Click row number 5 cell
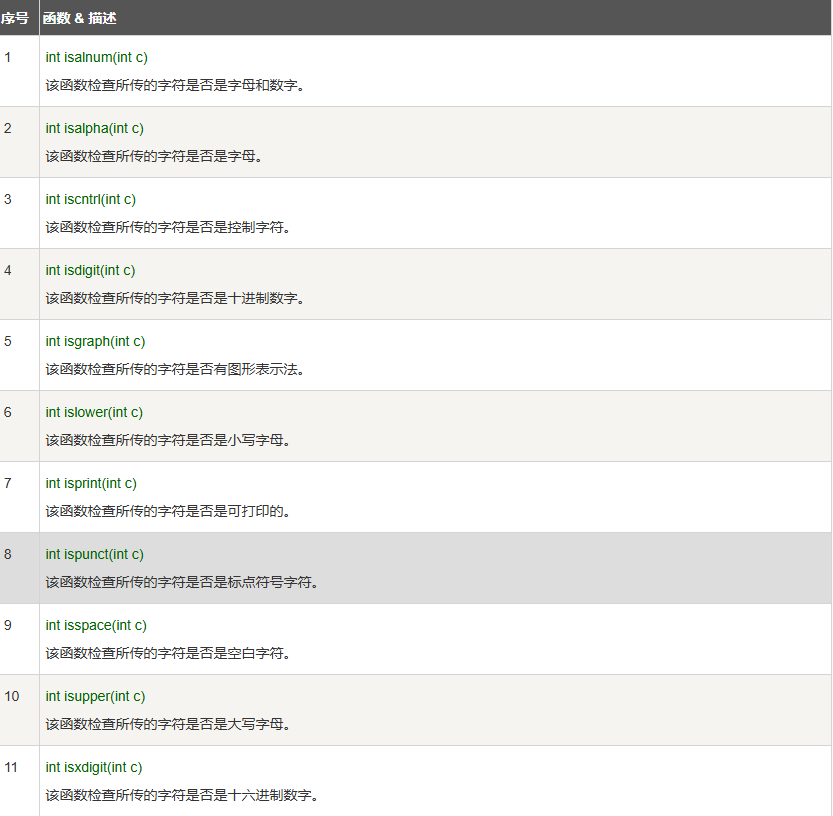The height and width of the screenshot is (816, 833). click(20, 355)
